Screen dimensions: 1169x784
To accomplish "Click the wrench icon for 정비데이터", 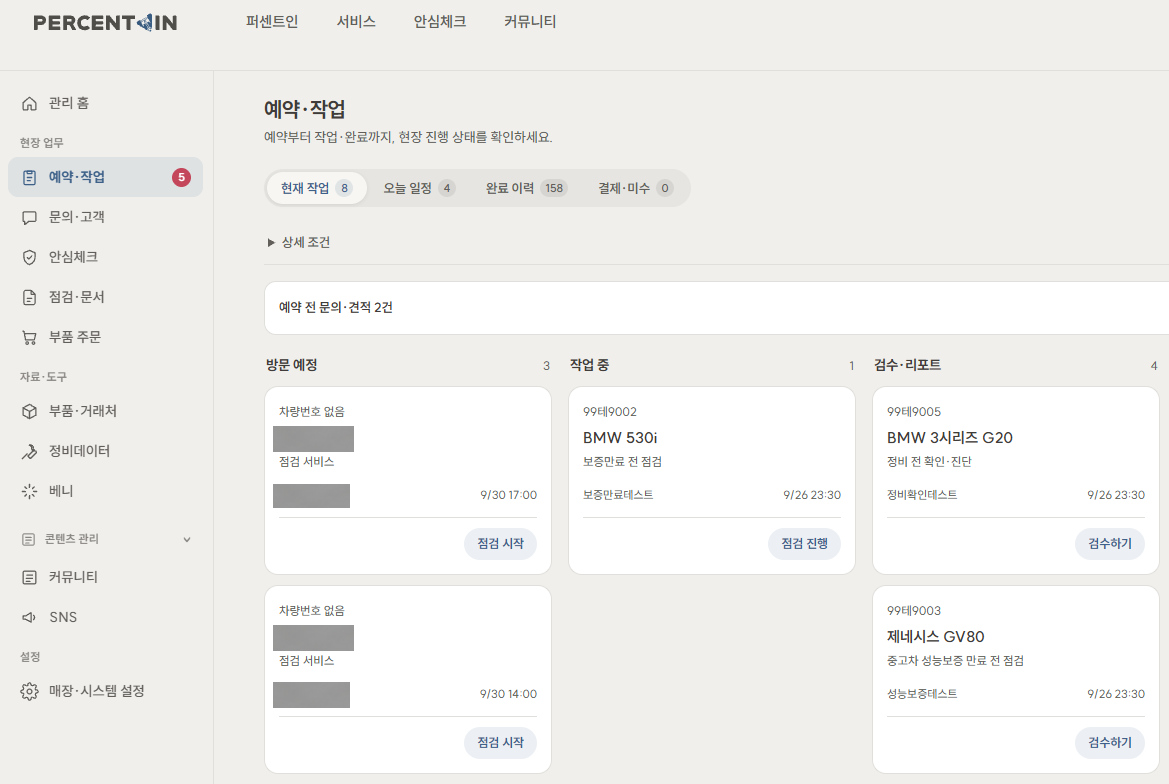I will 29,452.
